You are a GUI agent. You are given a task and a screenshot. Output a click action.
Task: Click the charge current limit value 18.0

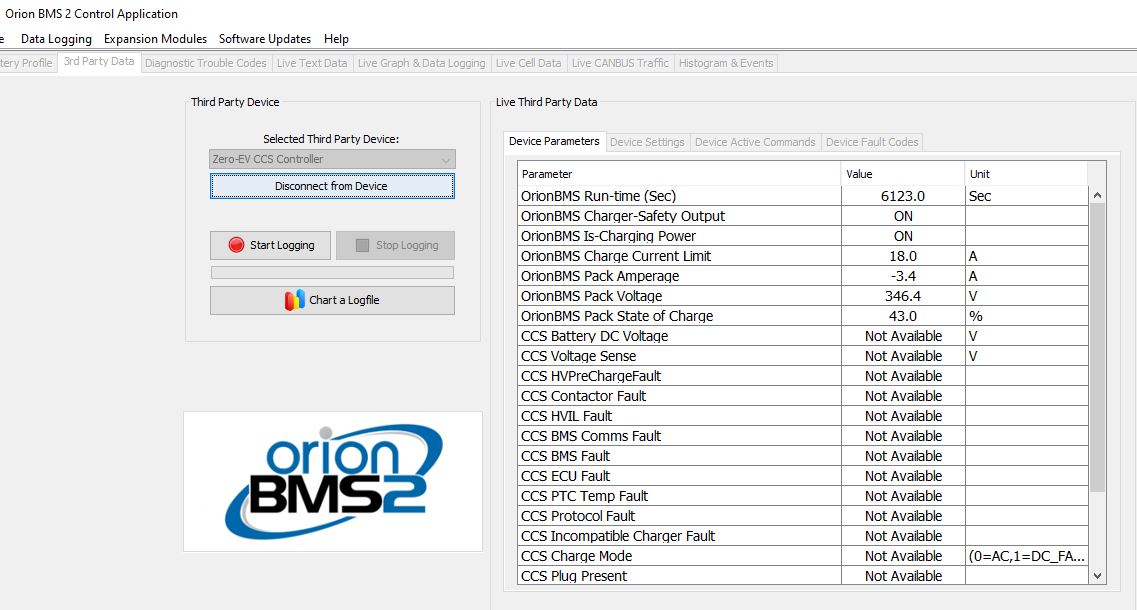903,256
